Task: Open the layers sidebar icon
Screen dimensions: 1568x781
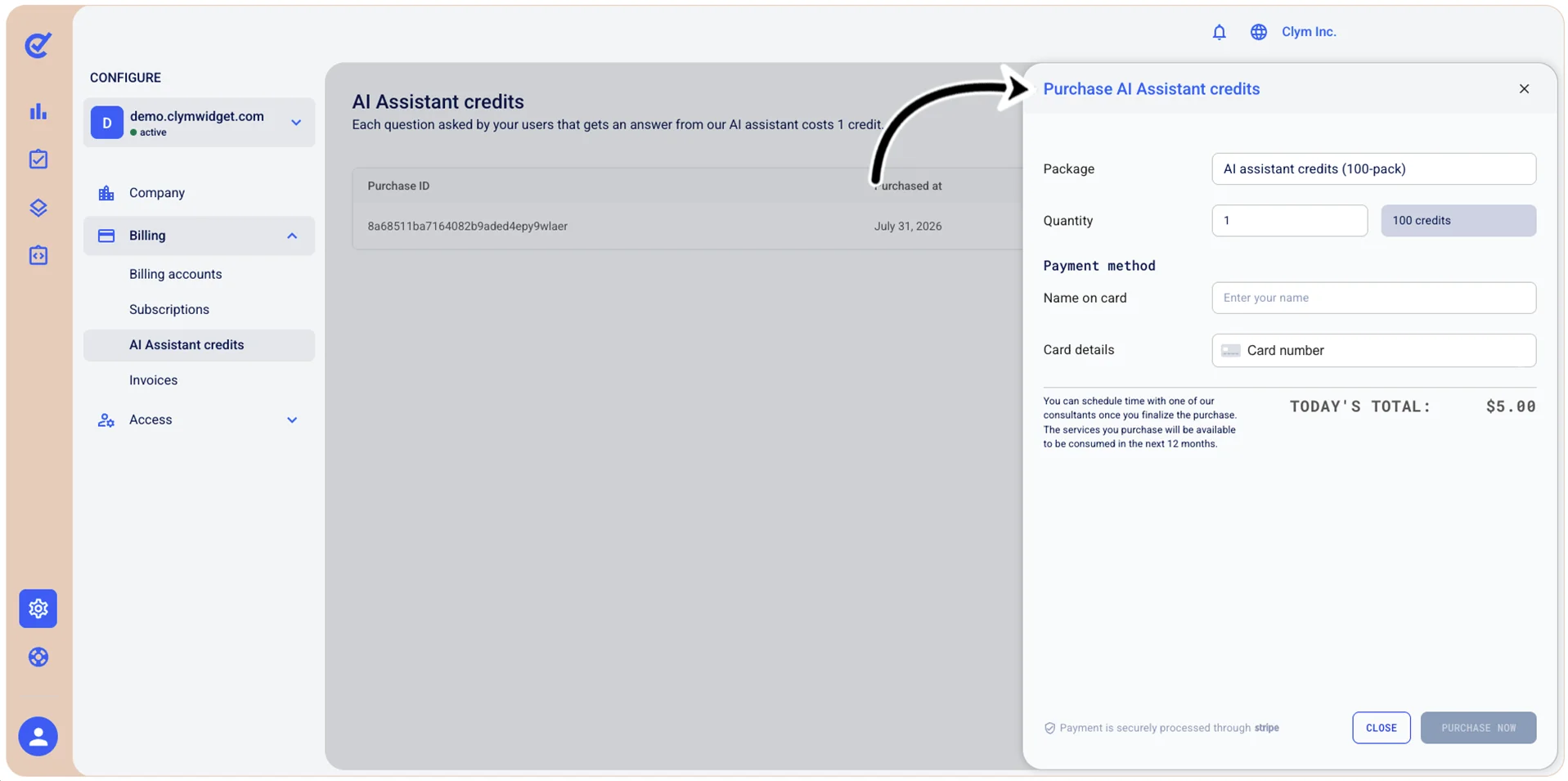Action: point(38,208)
